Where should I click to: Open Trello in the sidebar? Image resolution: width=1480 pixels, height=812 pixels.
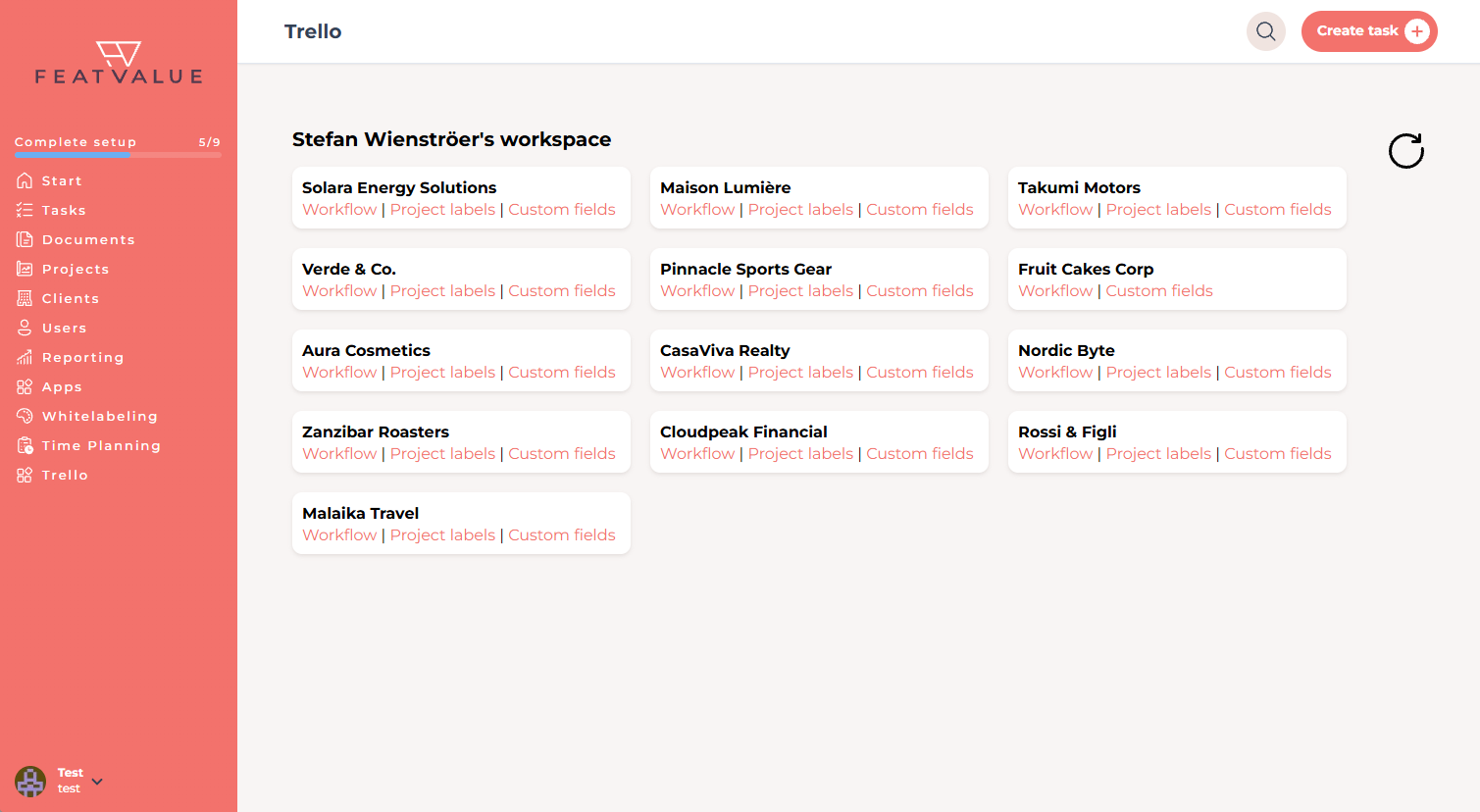(x=65, y=475)
